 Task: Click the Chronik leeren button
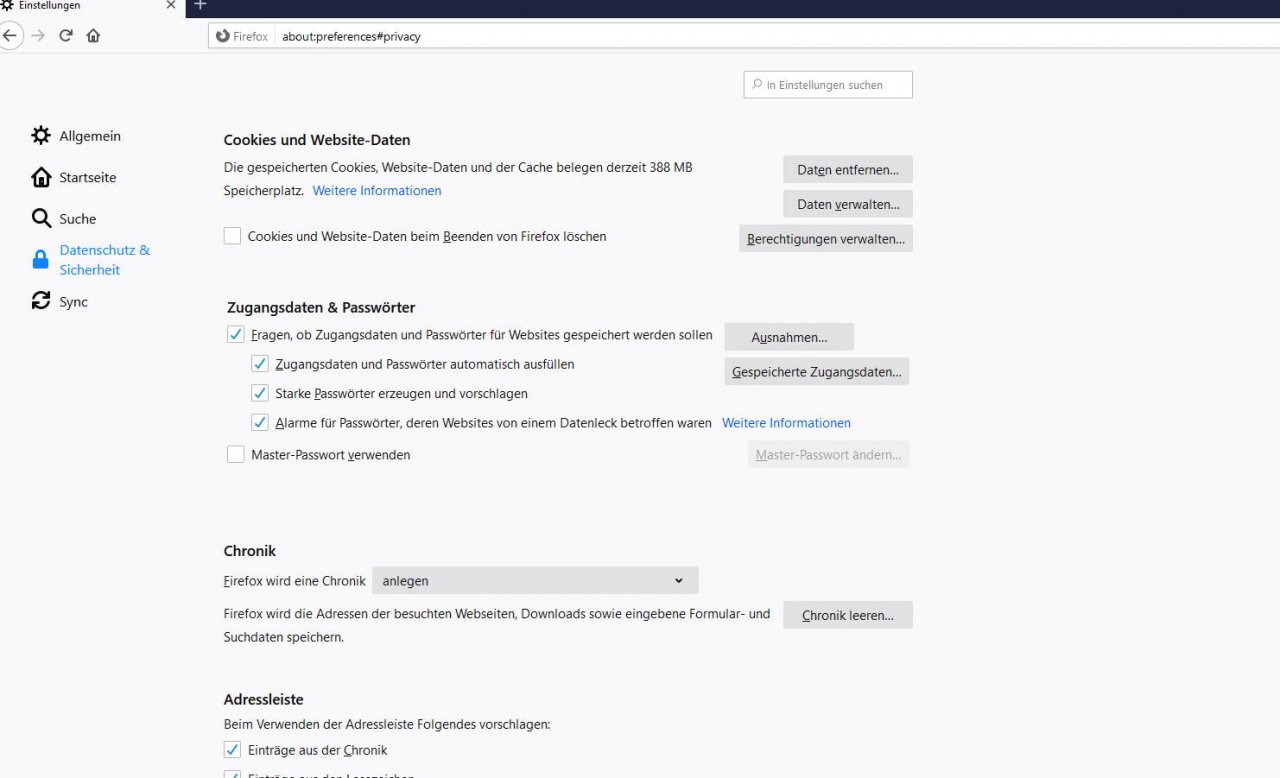[848, 615]
